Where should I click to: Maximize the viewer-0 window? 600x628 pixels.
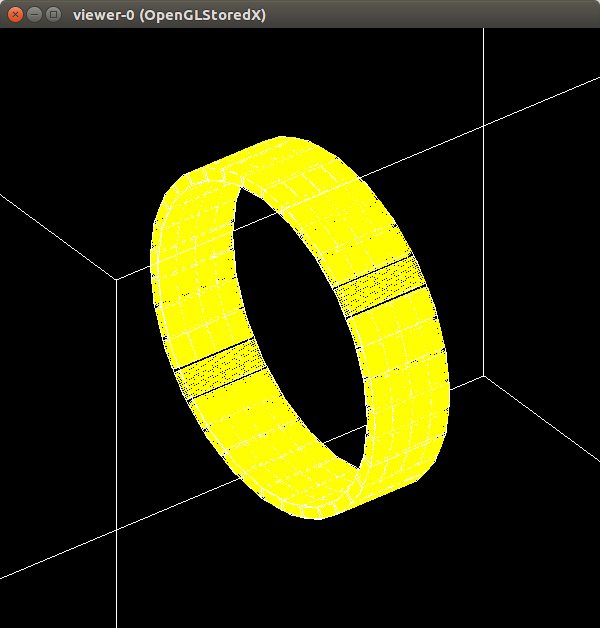pyautogui.click(x=53, y=15)
